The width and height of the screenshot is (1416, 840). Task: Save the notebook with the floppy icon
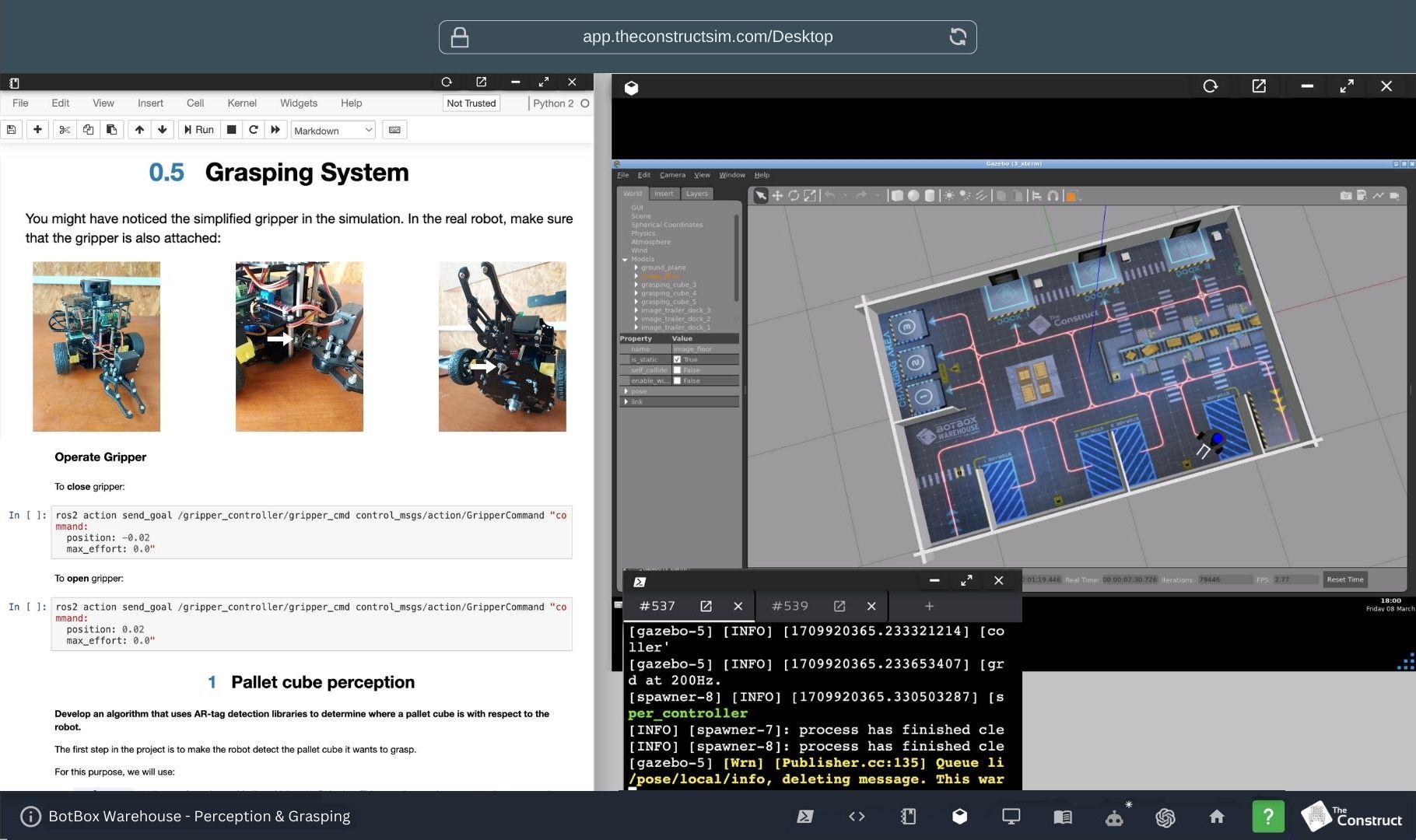tap(12, 130)
